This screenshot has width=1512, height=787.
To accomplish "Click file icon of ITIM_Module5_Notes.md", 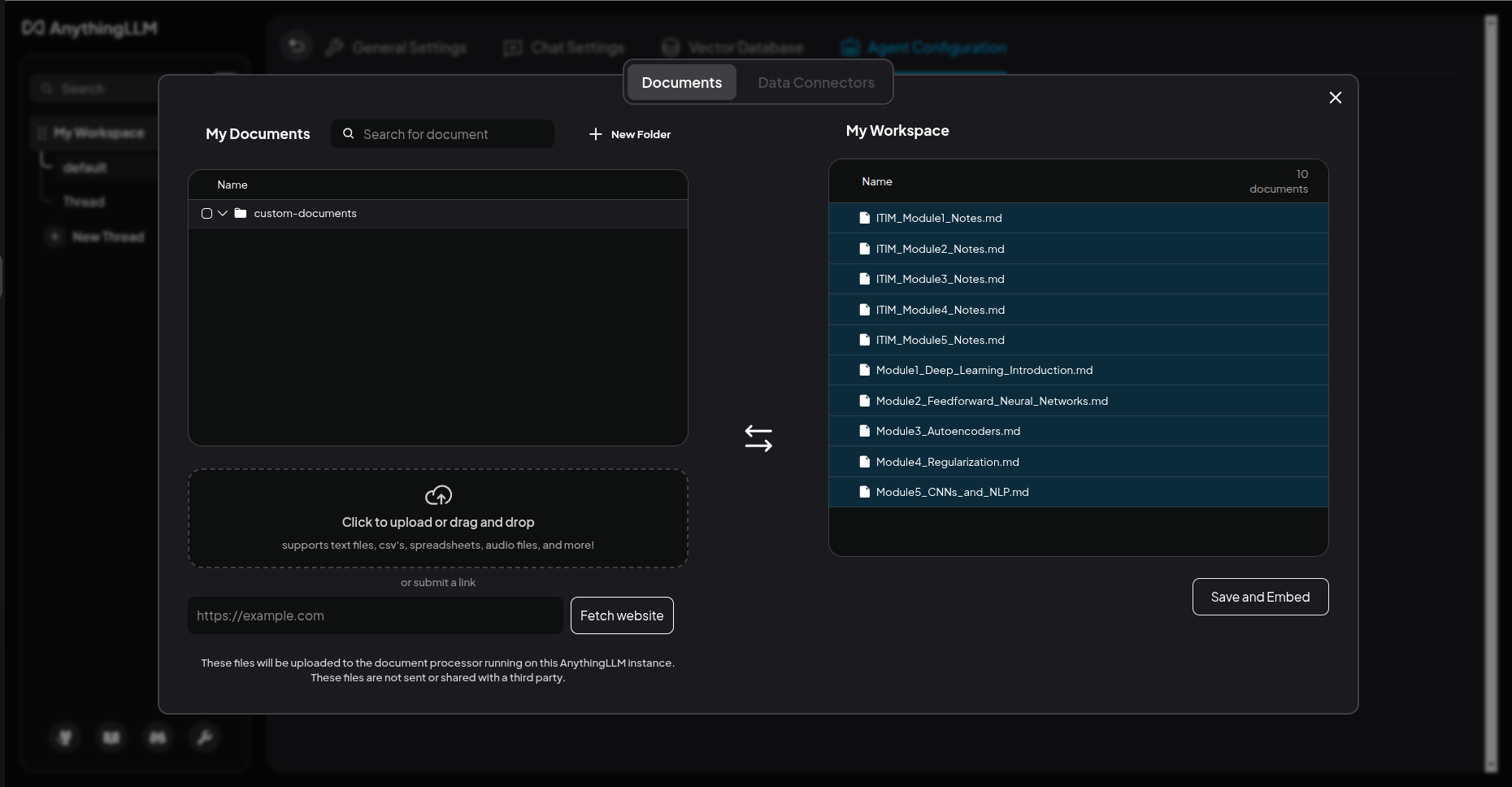I will pos(865,340).
